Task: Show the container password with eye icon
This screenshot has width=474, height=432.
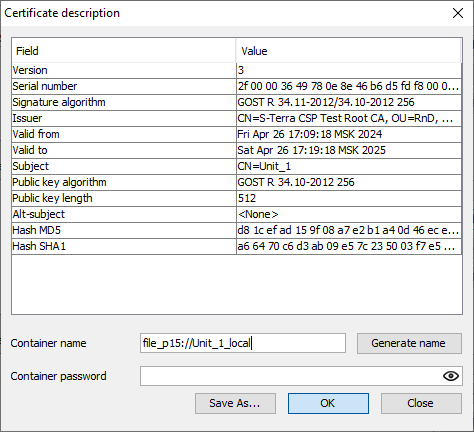Action: [451, 376]
